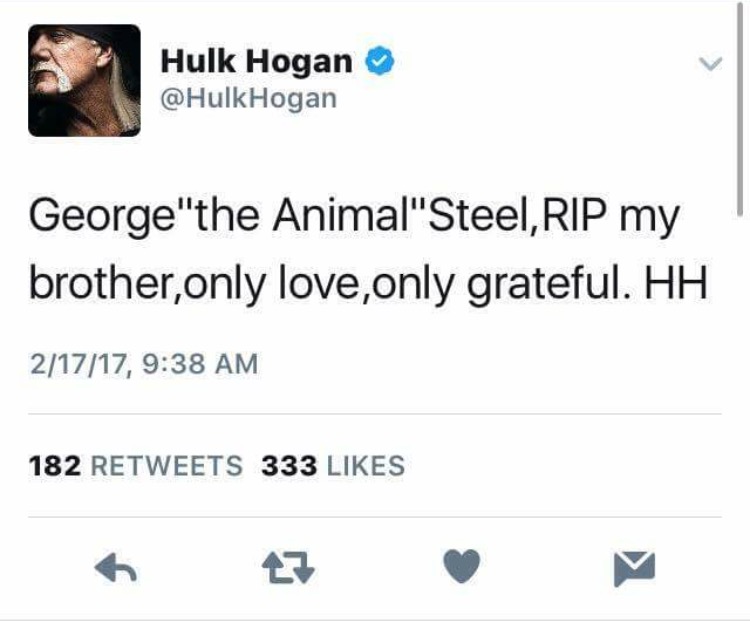Open the tweet options chevron menu
Image resolution: width=750 pixels, height=621 pixels.
(710, 63)
